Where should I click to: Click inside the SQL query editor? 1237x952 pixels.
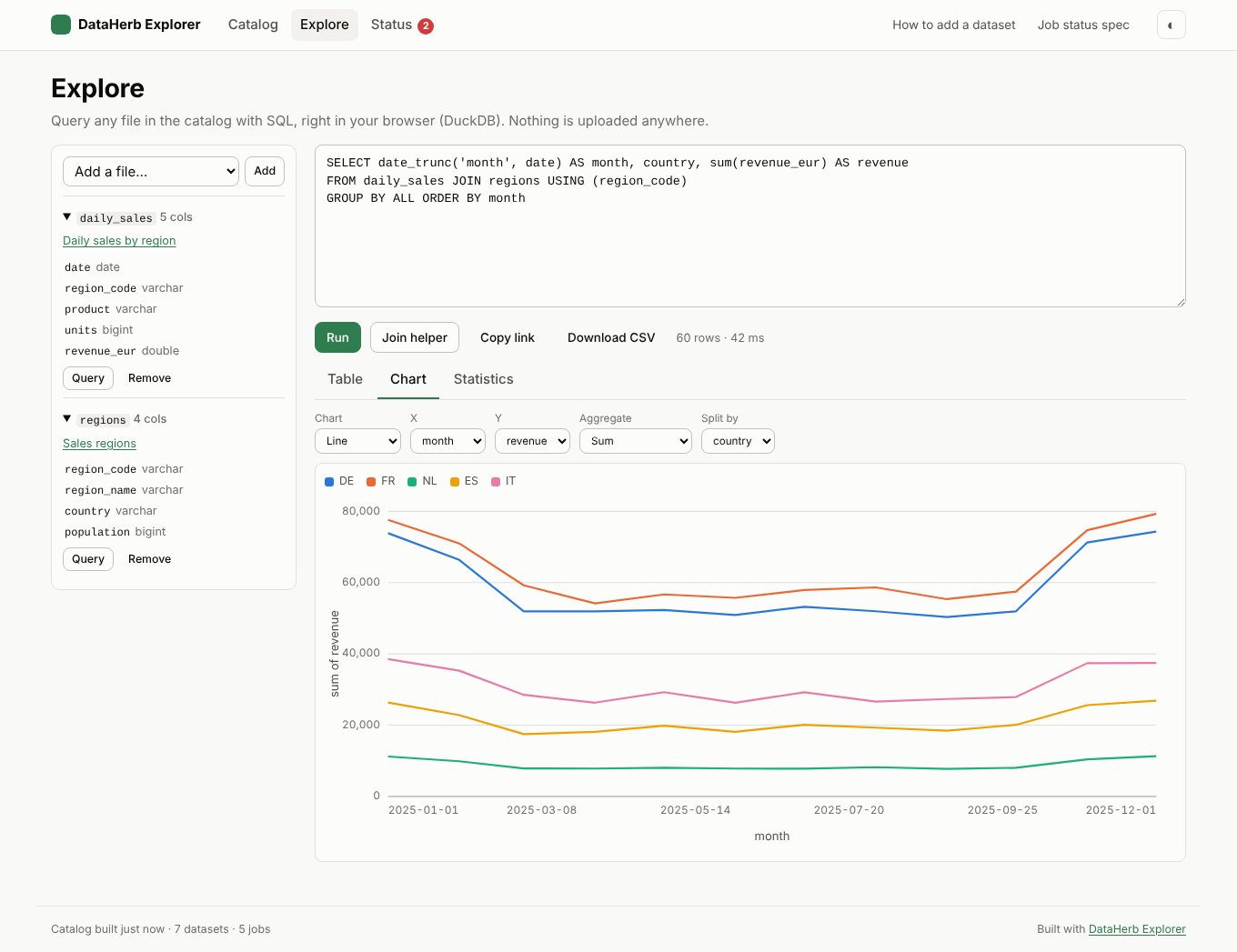[x=750, y=226]
